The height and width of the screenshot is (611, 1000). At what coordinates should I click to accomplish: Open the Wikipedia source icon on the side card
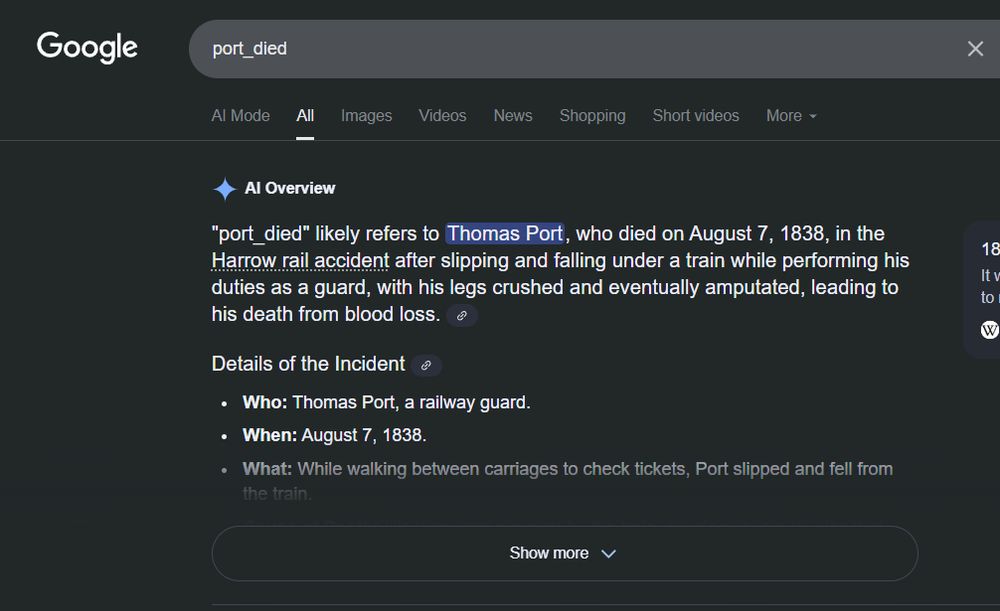(x=989, y=329)
